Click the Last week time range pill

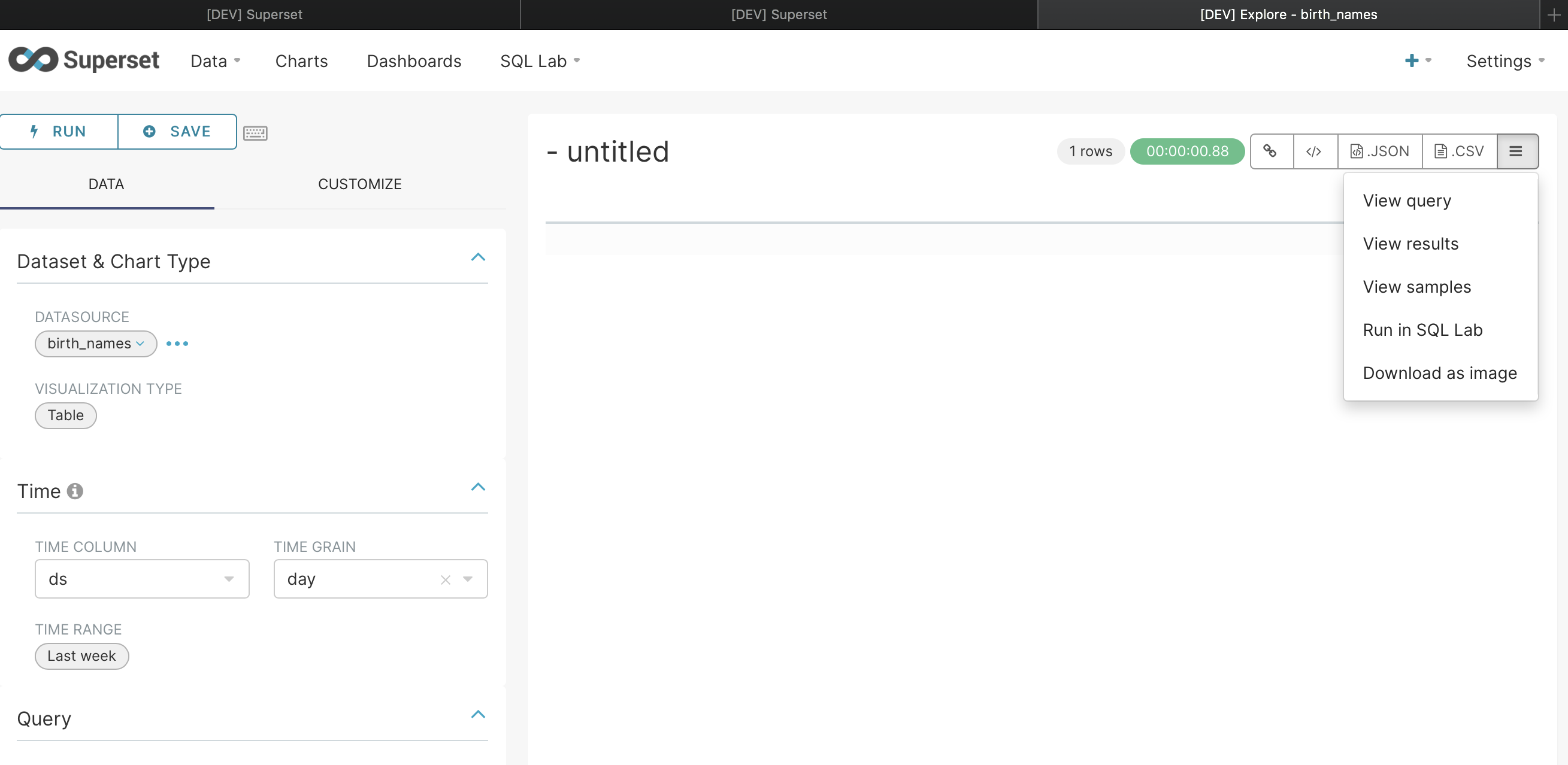81,656
